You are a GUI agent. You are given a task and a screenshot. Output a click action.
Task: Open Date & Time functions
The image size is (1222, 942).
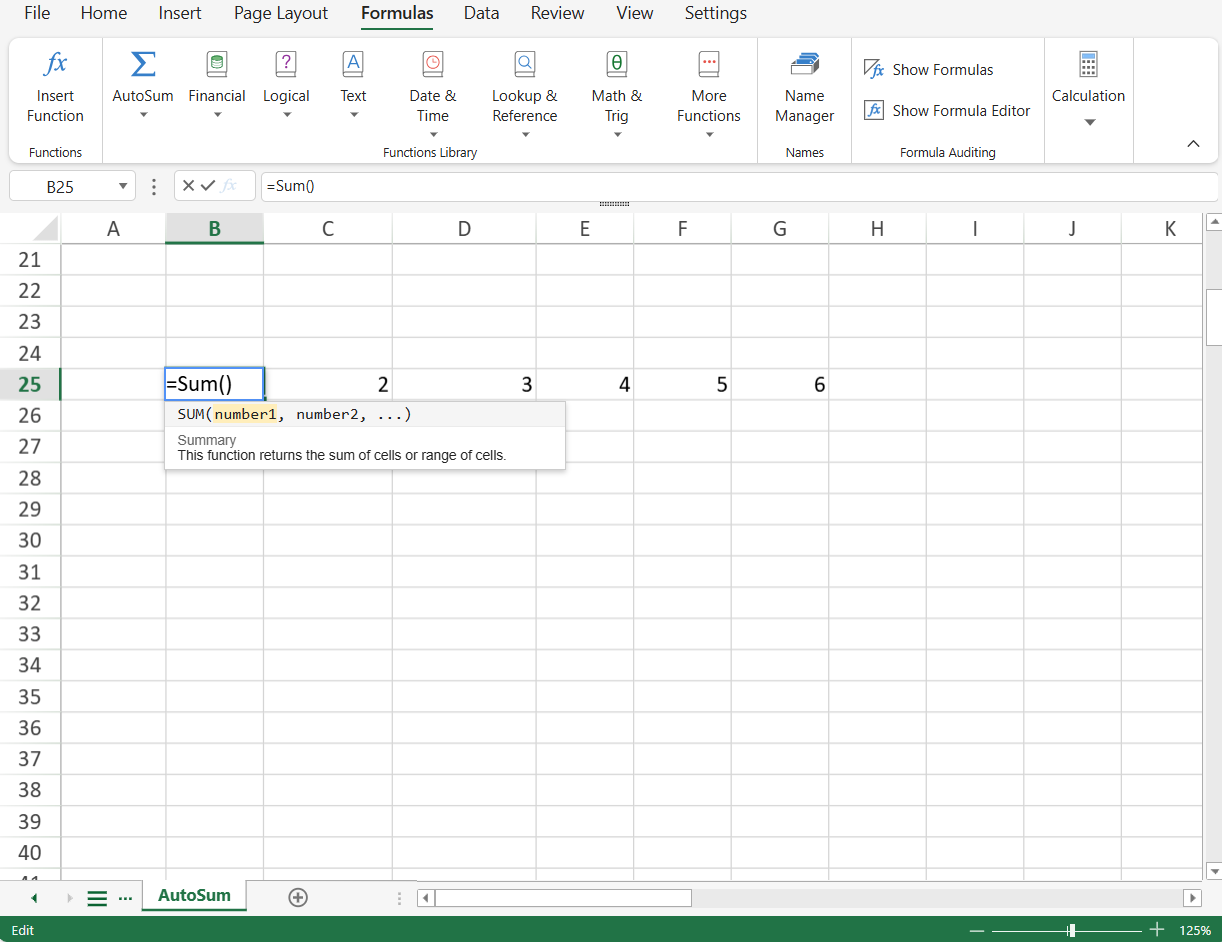pos(432,95)
